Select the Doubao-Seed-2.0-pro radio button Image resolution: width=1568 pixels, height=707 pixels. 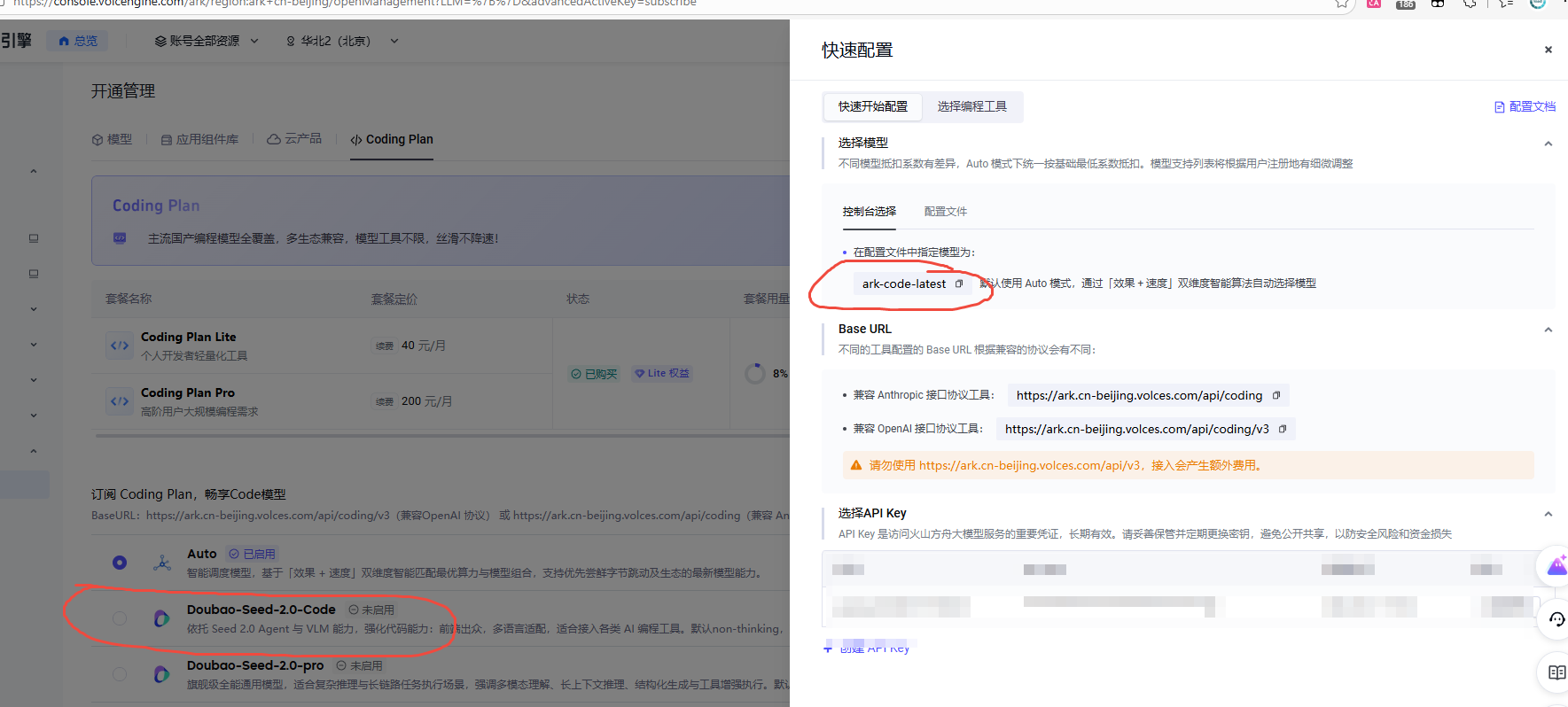[x=120, y=674]
